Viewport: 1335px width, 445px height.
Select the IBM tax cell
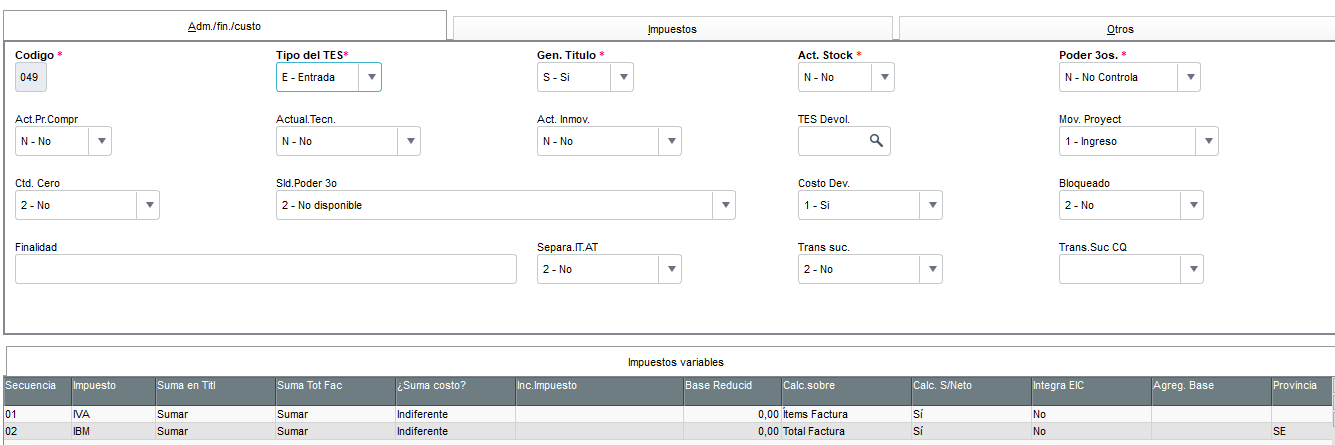[113, 431]
